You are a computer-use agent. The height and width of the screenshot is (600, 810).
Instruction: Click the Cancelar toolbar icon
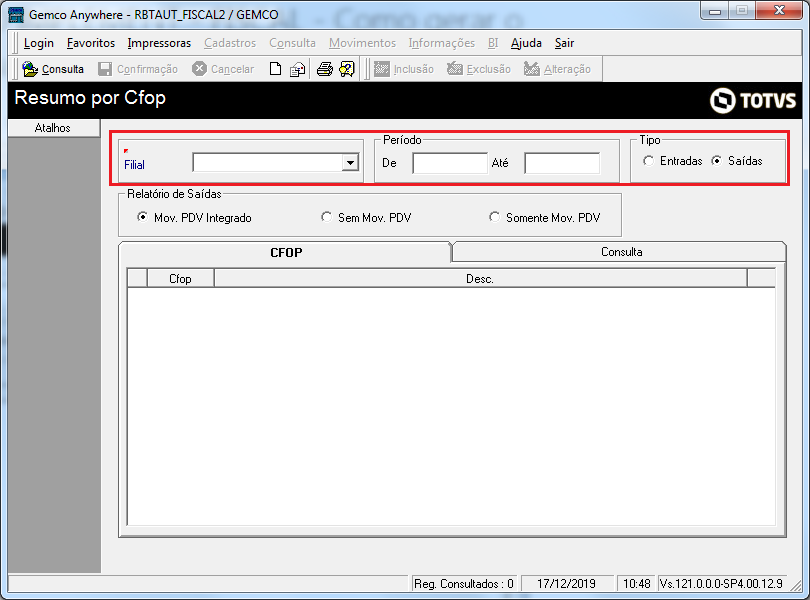click(199, 69)
